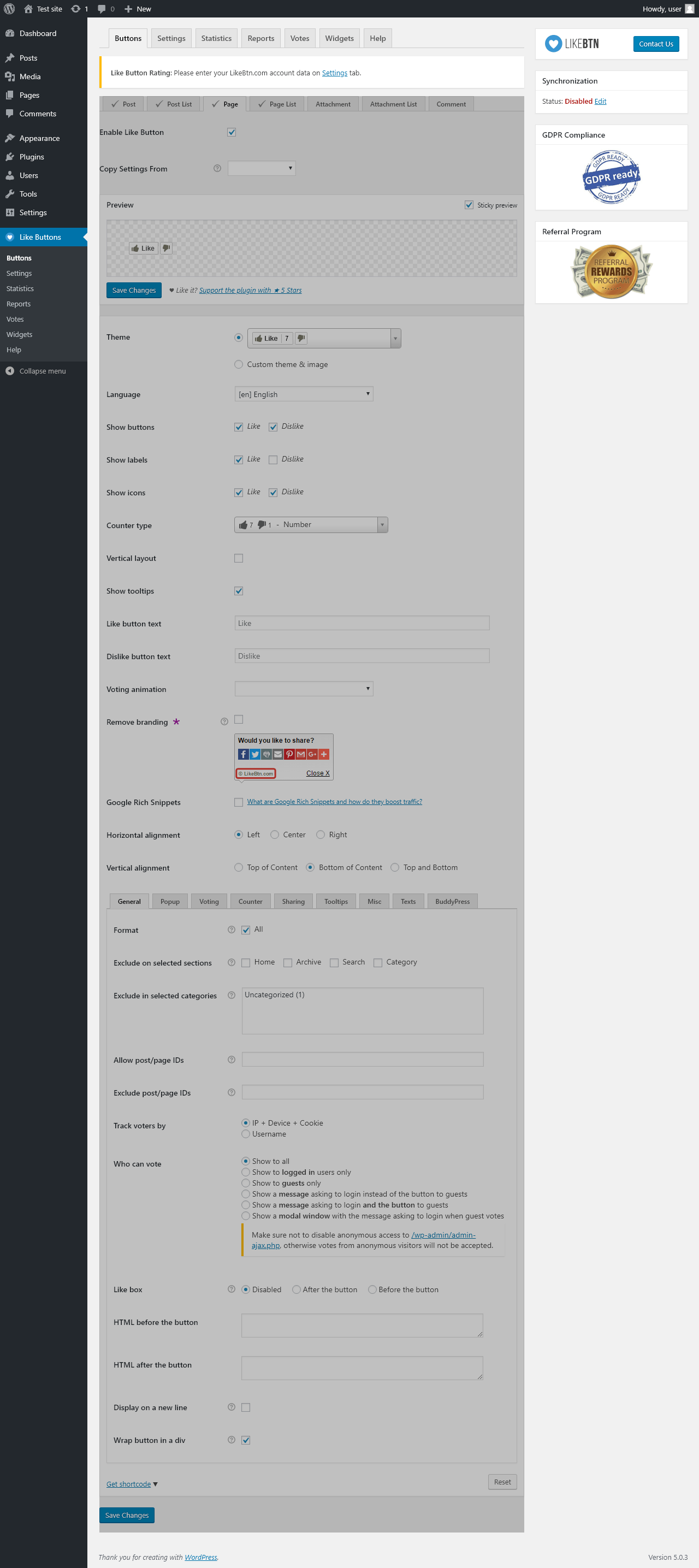Click the help icon next to Remove branding

(224, 721)
